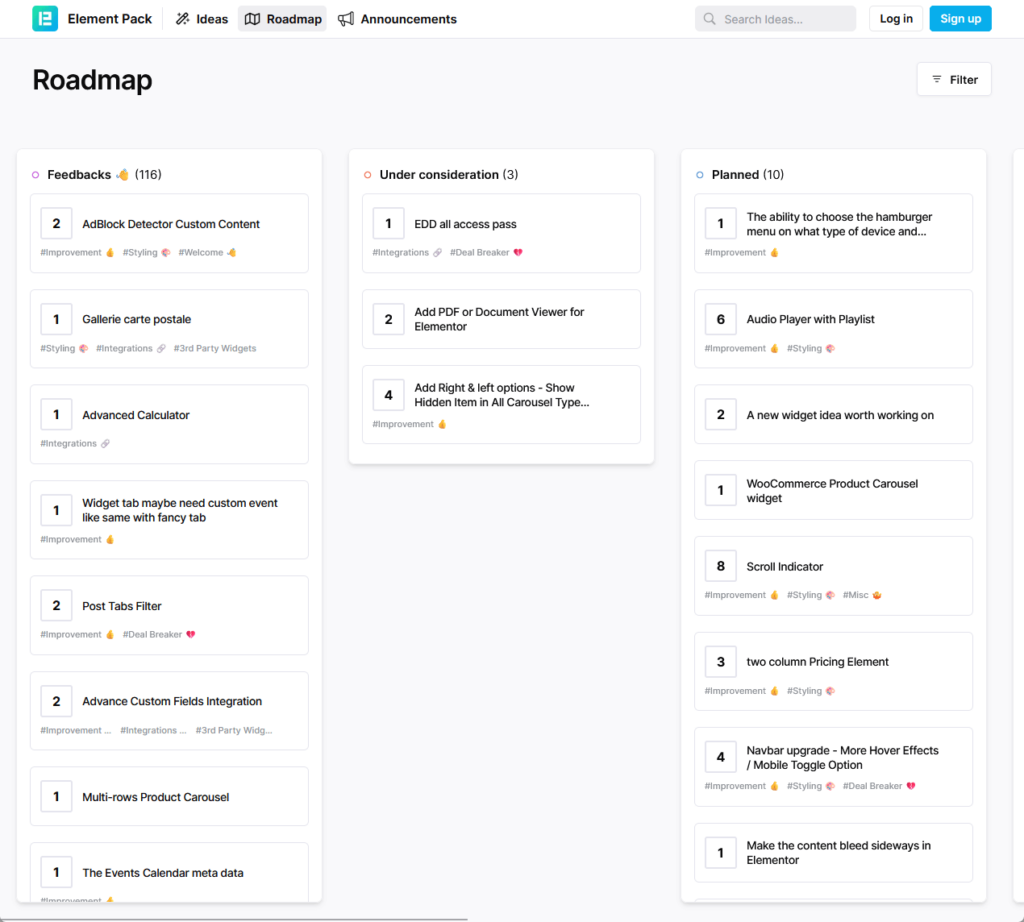
Task: Upvote Scroll Indicator
Action: [721, 566]
